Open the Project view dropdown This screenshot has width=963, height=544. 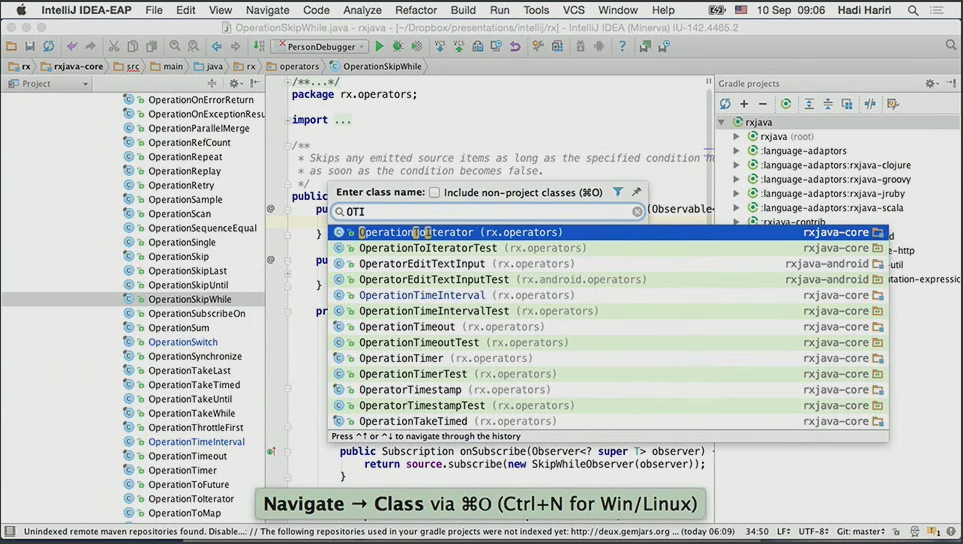coord(48,84)
